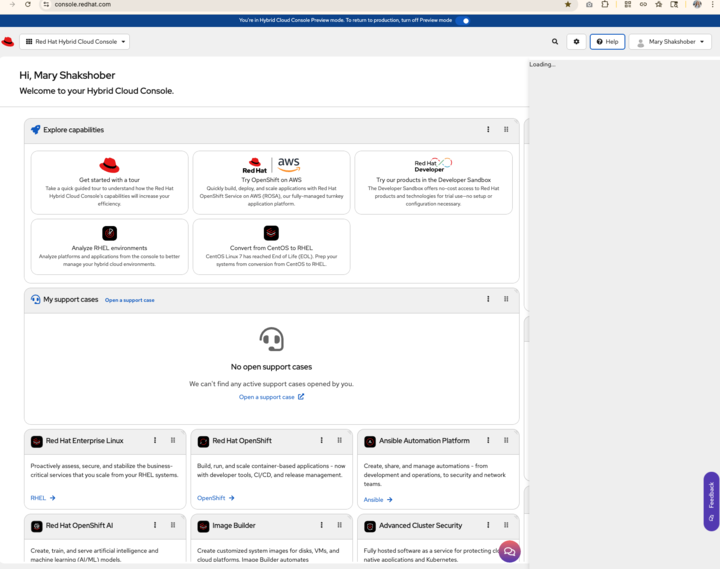Viewport: 720px width, 569px height.
Task: Click the Red Hat Enterprise Linux card icon
Action: point(37,441)
